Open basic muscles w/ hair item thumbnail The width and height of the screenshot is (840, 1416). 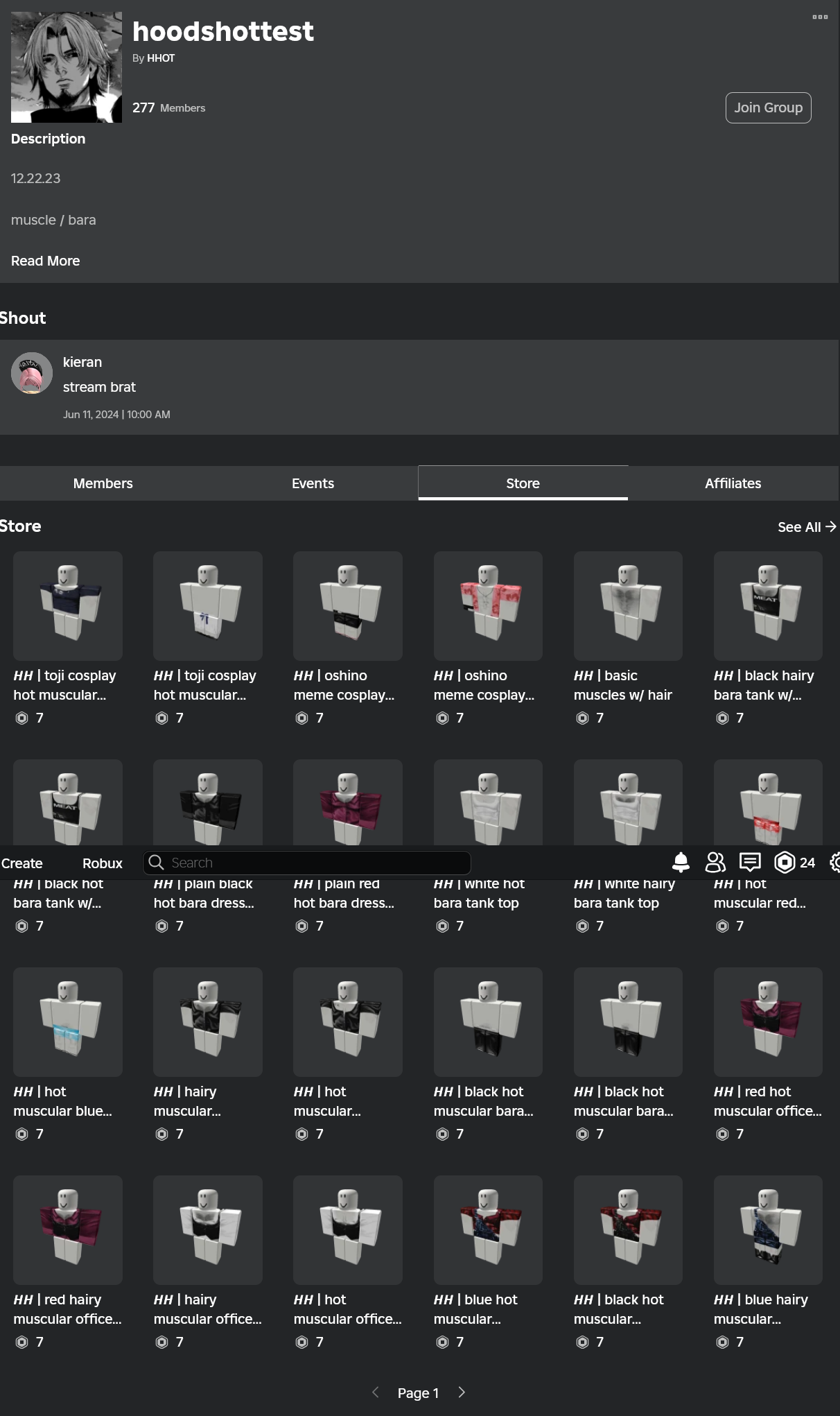point(628,605)
